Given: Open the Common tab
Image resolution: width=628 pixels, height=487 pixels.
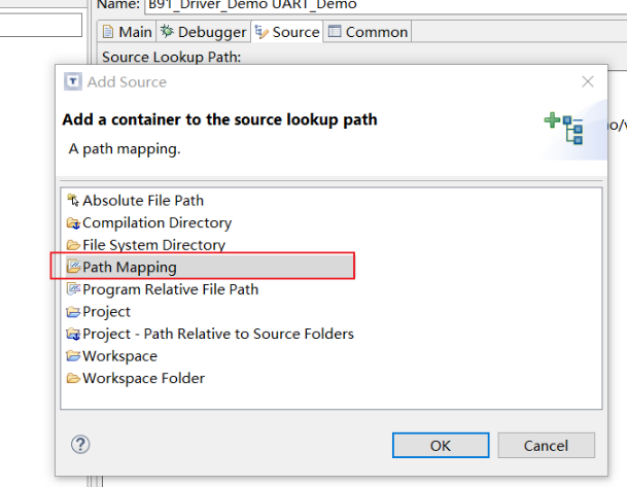Looking at the screenshot, I should point(368,32).
